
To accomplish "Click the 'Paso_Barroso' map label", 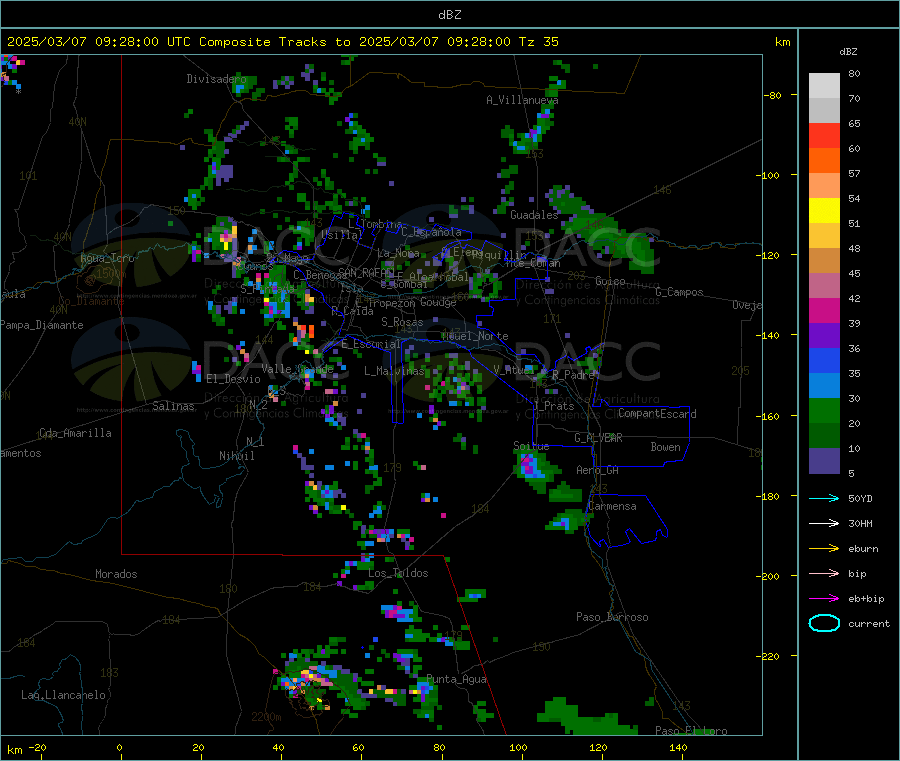I will 612,617.
